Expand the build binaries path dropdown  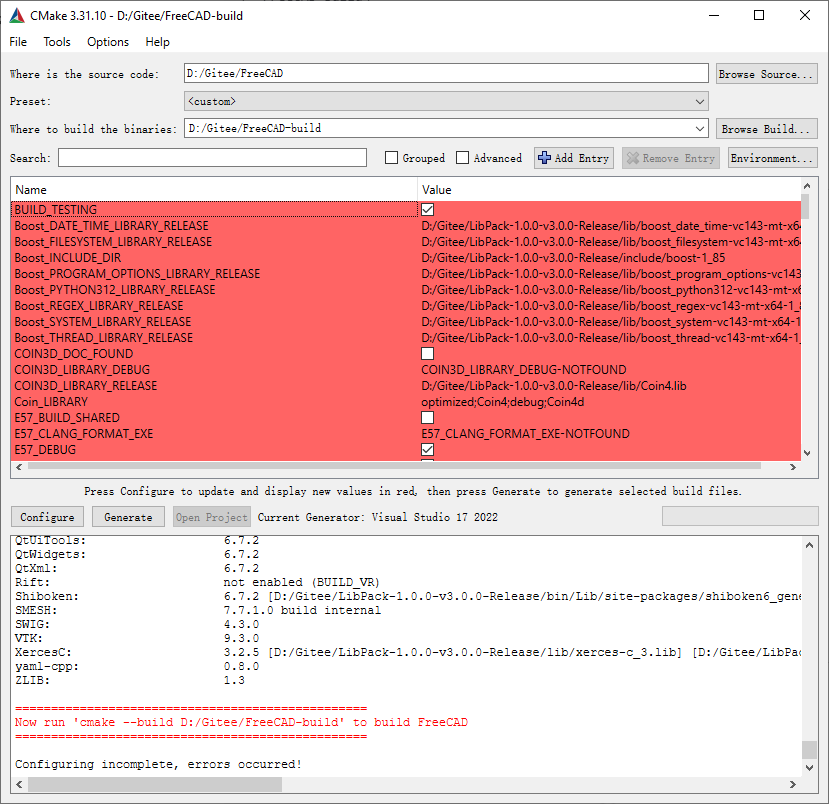click(699, 128)
